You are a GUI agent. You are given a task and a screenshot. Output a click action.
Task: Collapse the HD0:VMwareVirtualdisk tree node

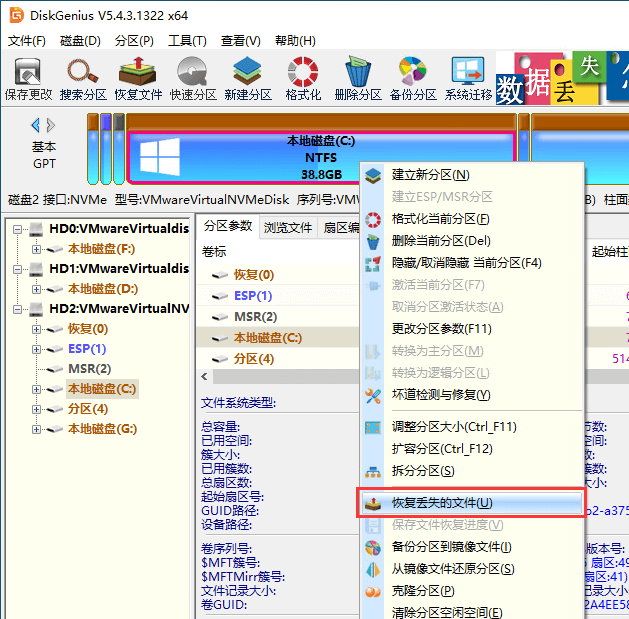(x=19, y=229)
